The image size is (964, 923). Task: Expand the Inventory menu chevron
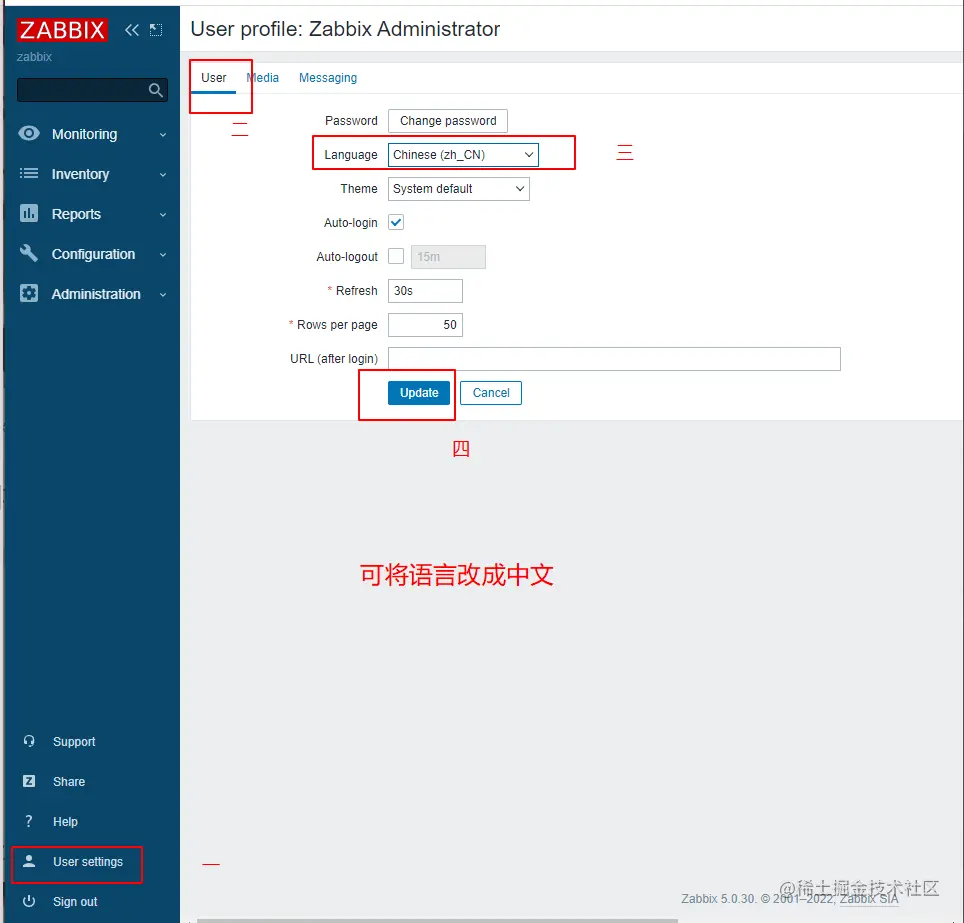coord(163,175)
